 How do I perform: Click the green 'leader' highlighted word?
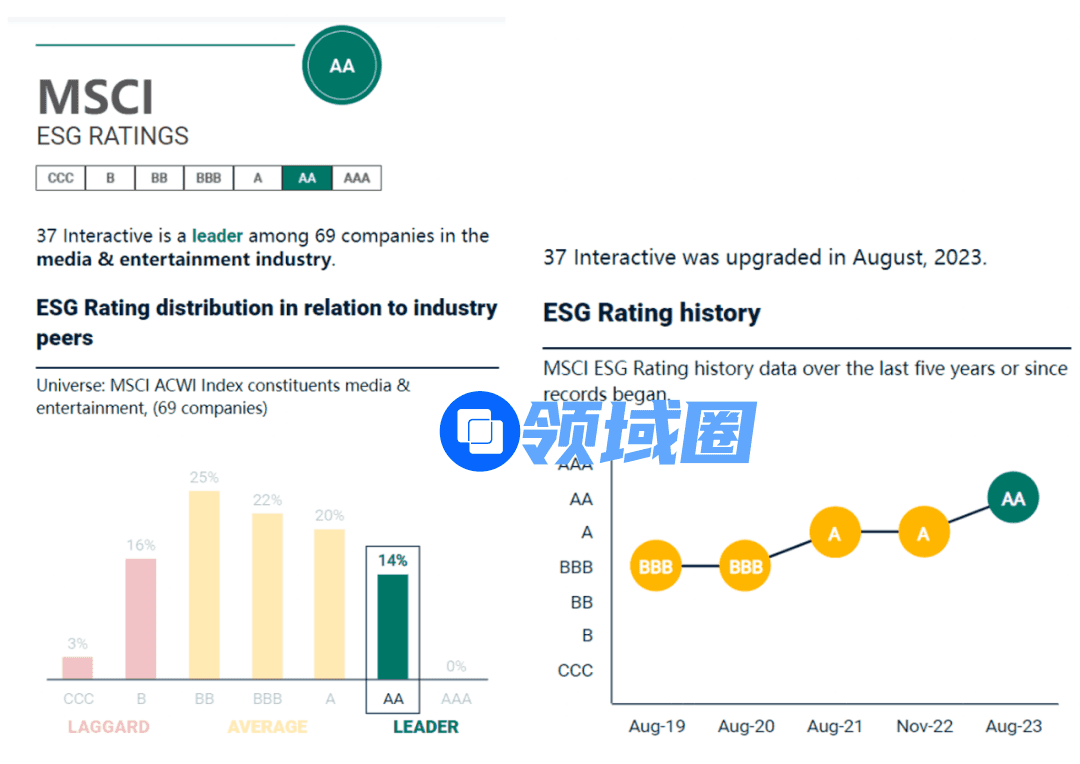pyautogui.click(x=218, y=236)
